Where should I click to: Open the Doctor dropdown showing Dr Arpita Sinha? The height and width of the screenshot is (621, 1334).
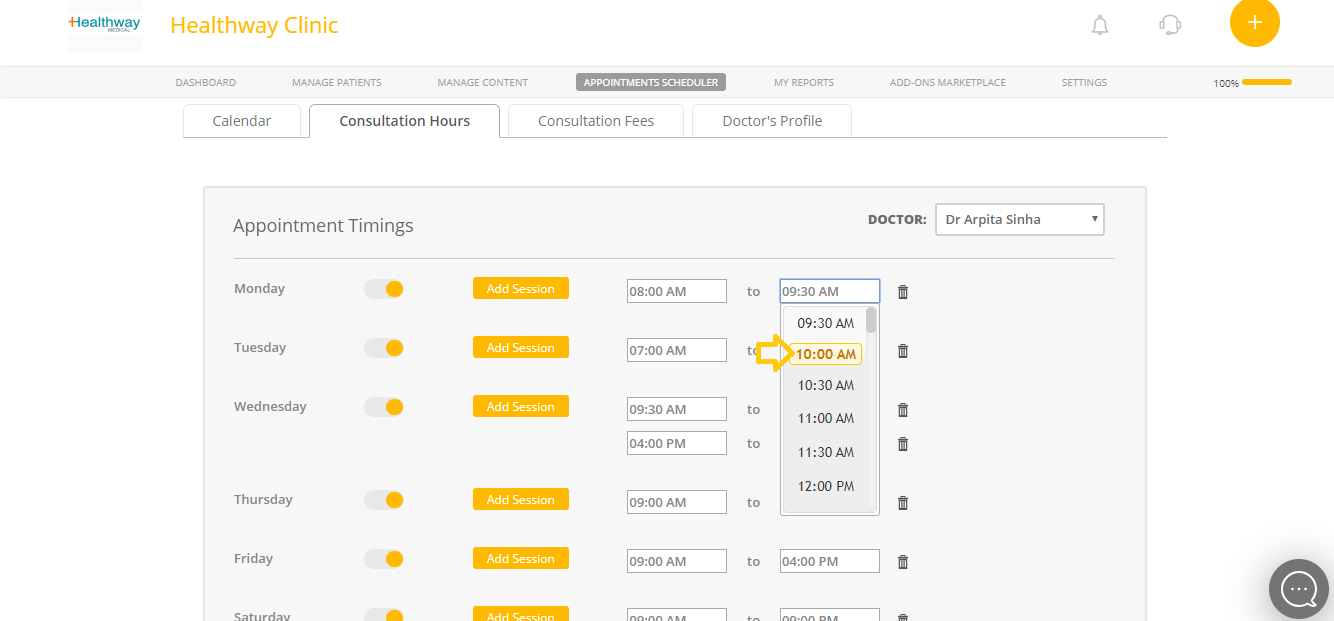coord(1020,220)
